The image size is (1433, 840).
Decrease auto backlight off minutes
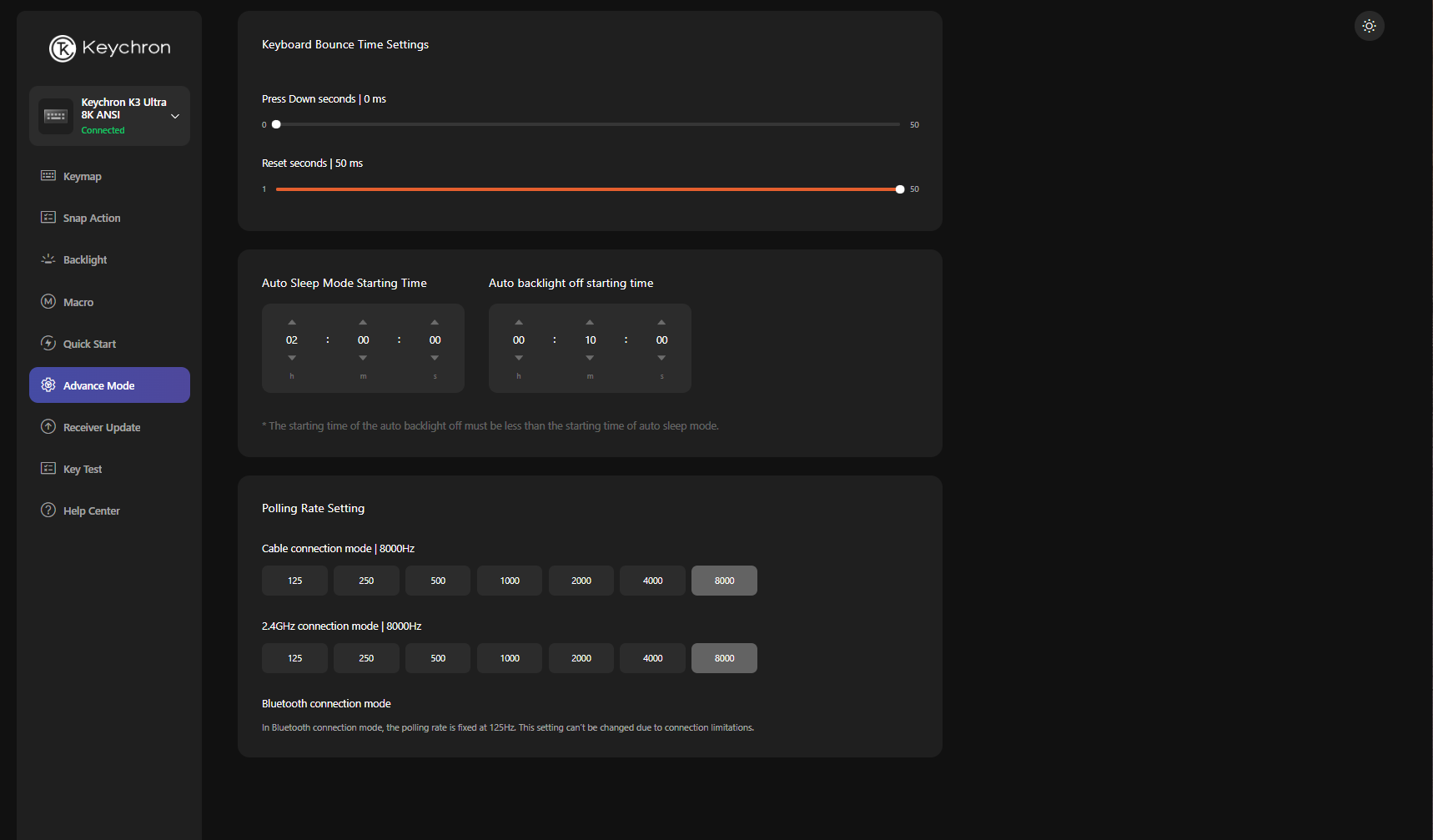590,358
